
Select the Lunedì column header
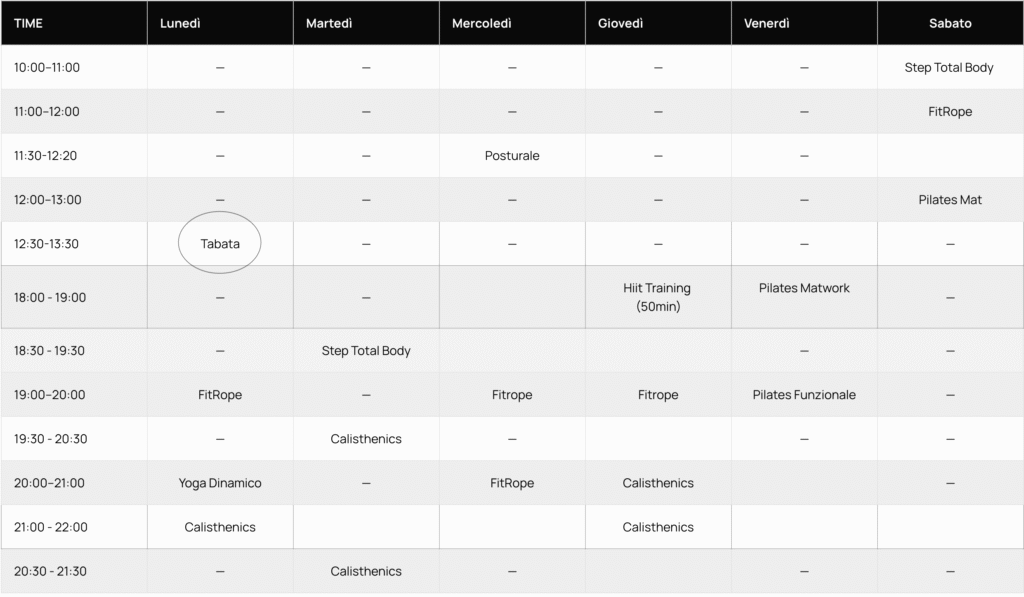(x=180, y=23)
